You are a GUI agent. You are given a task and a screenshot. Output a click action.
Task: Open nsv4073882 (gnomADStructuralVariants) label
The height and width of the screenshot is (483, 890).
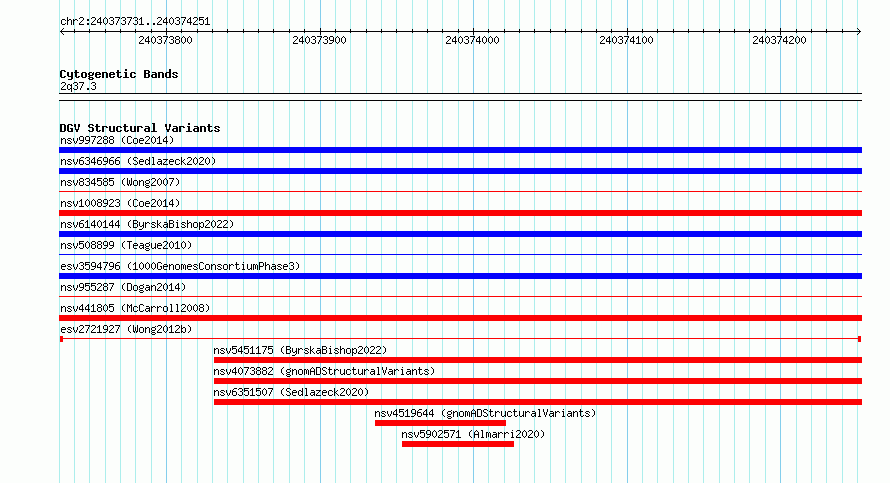tap(324, 371)
